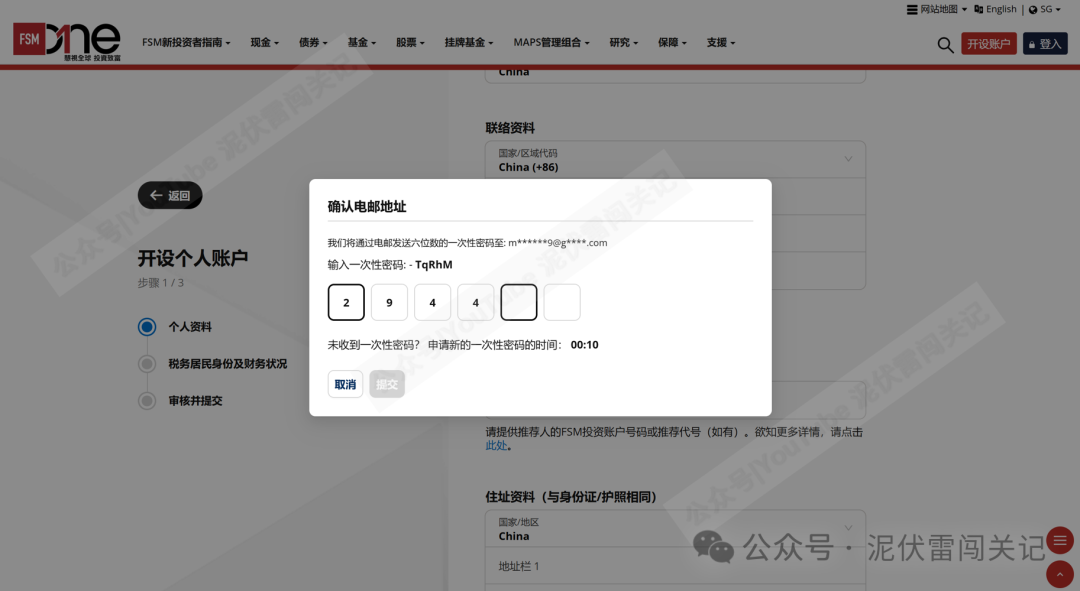Image resolution: width=1080 pixels, height=591 pixels.
Task: Click the 取消 button in the dialog
Action: click(345, 384)
